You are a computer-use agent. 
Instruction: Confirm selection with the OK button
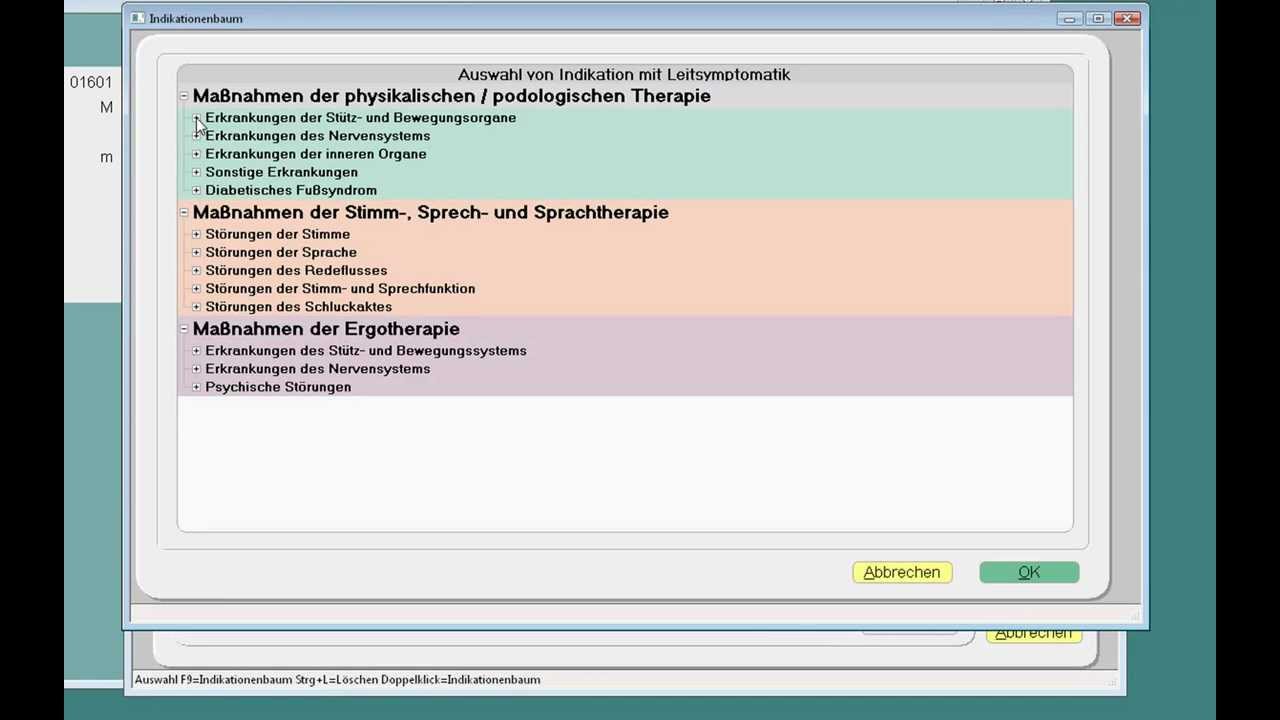tap(1029, 572)
